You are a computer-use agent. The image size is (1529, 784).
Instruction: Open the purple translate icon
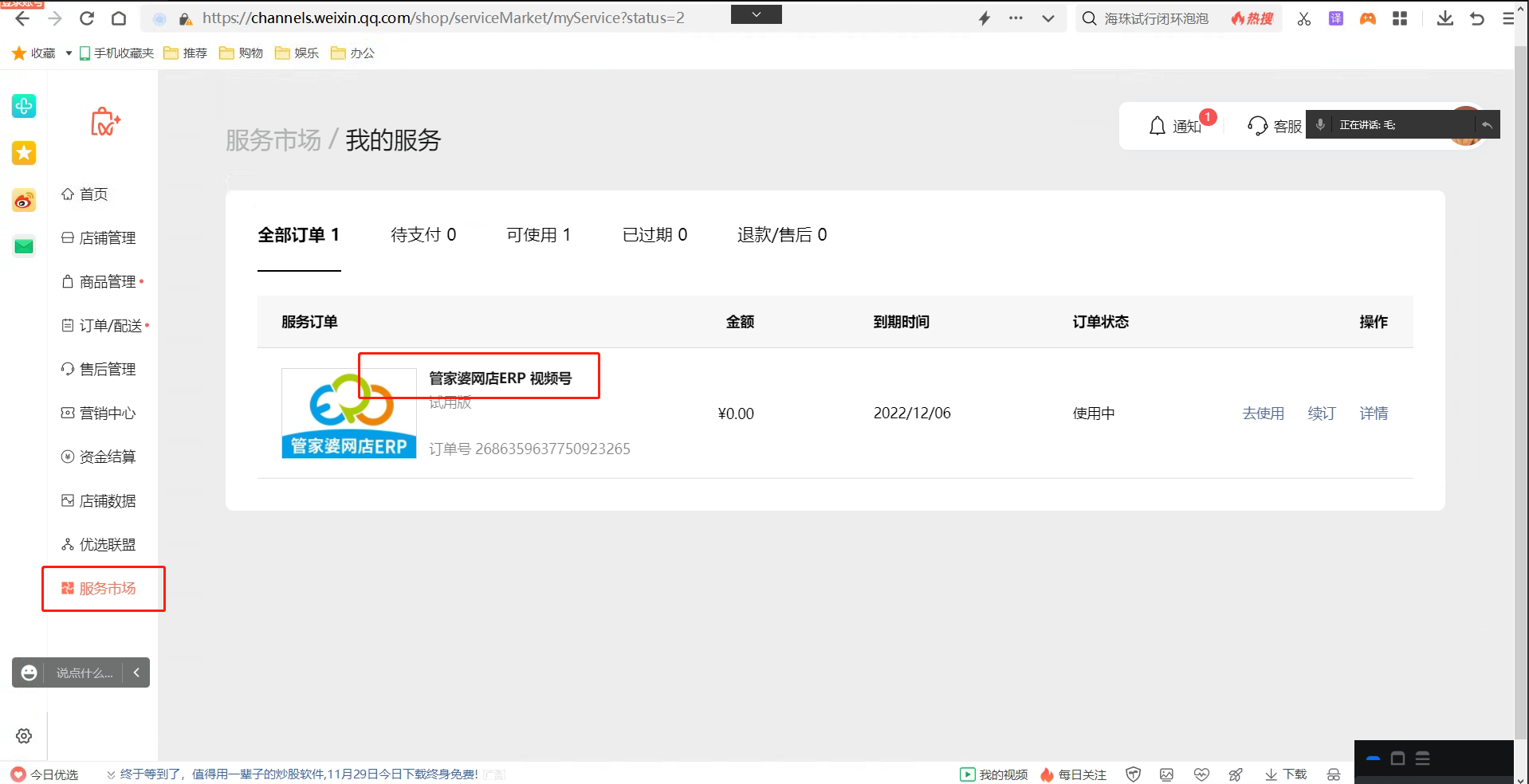point(1336,18)
